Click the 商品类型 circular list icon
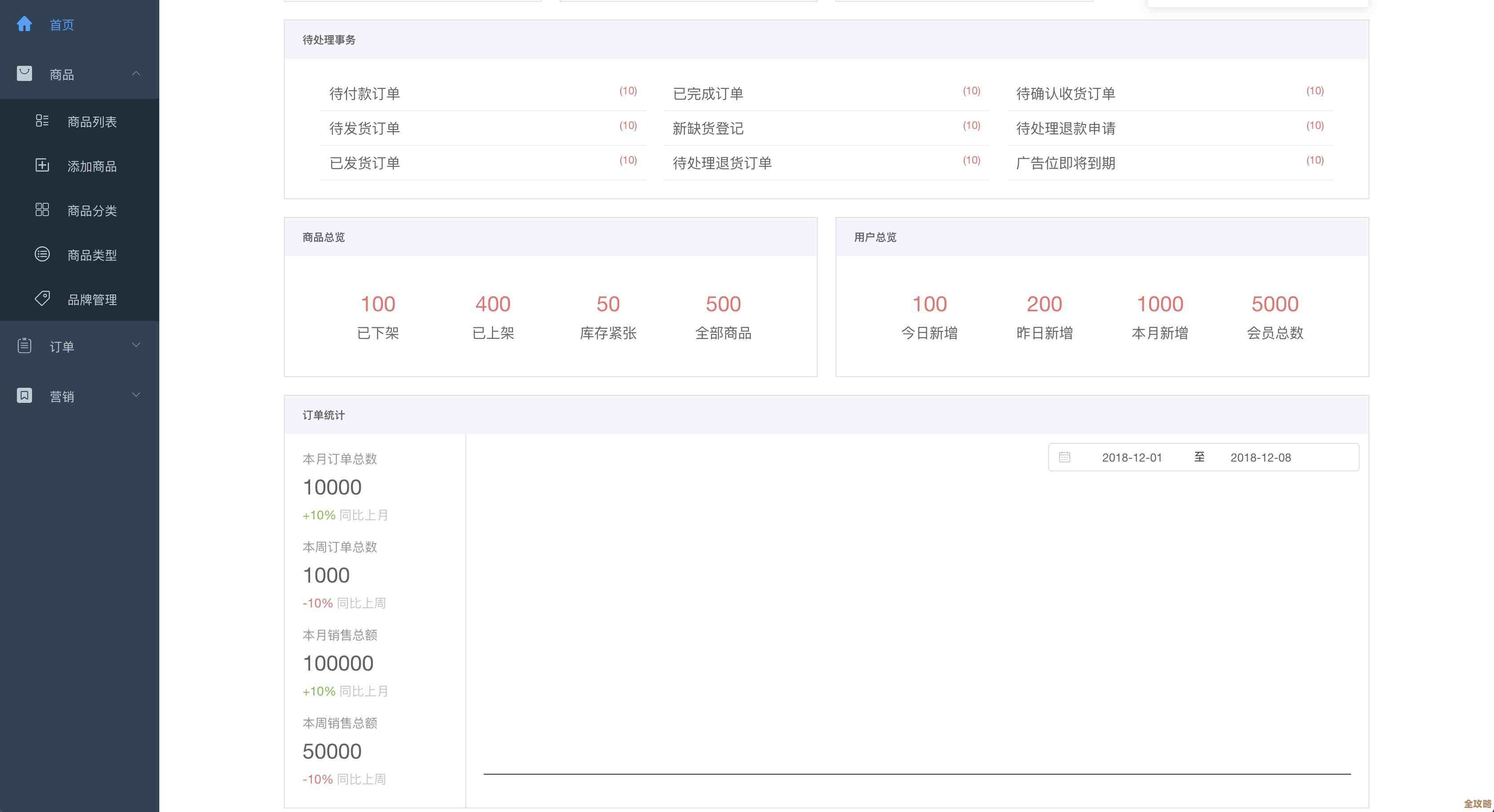 click(42, 254)
